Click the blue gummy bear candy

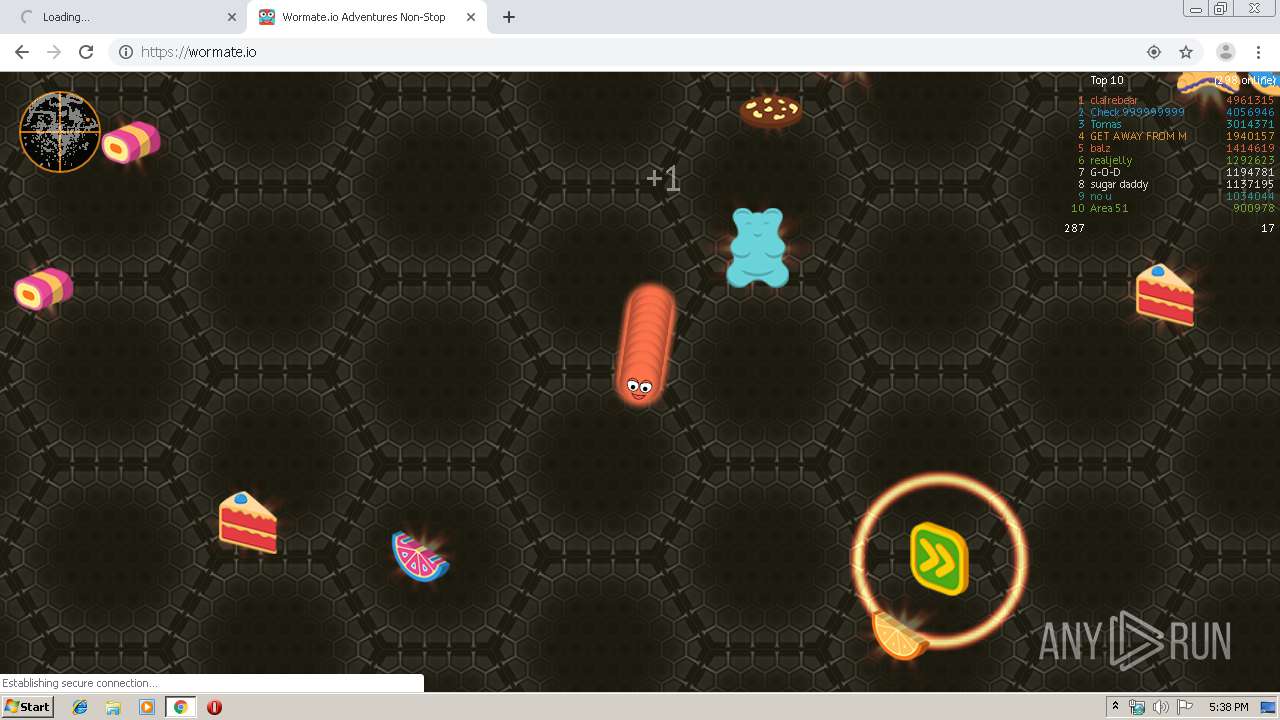pos(757,248)
